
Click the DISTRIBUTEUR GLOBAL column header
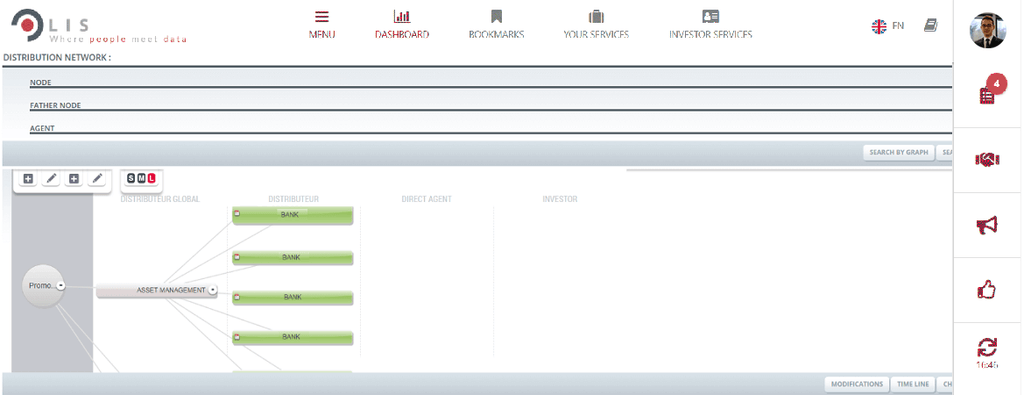tap(160, 199)
